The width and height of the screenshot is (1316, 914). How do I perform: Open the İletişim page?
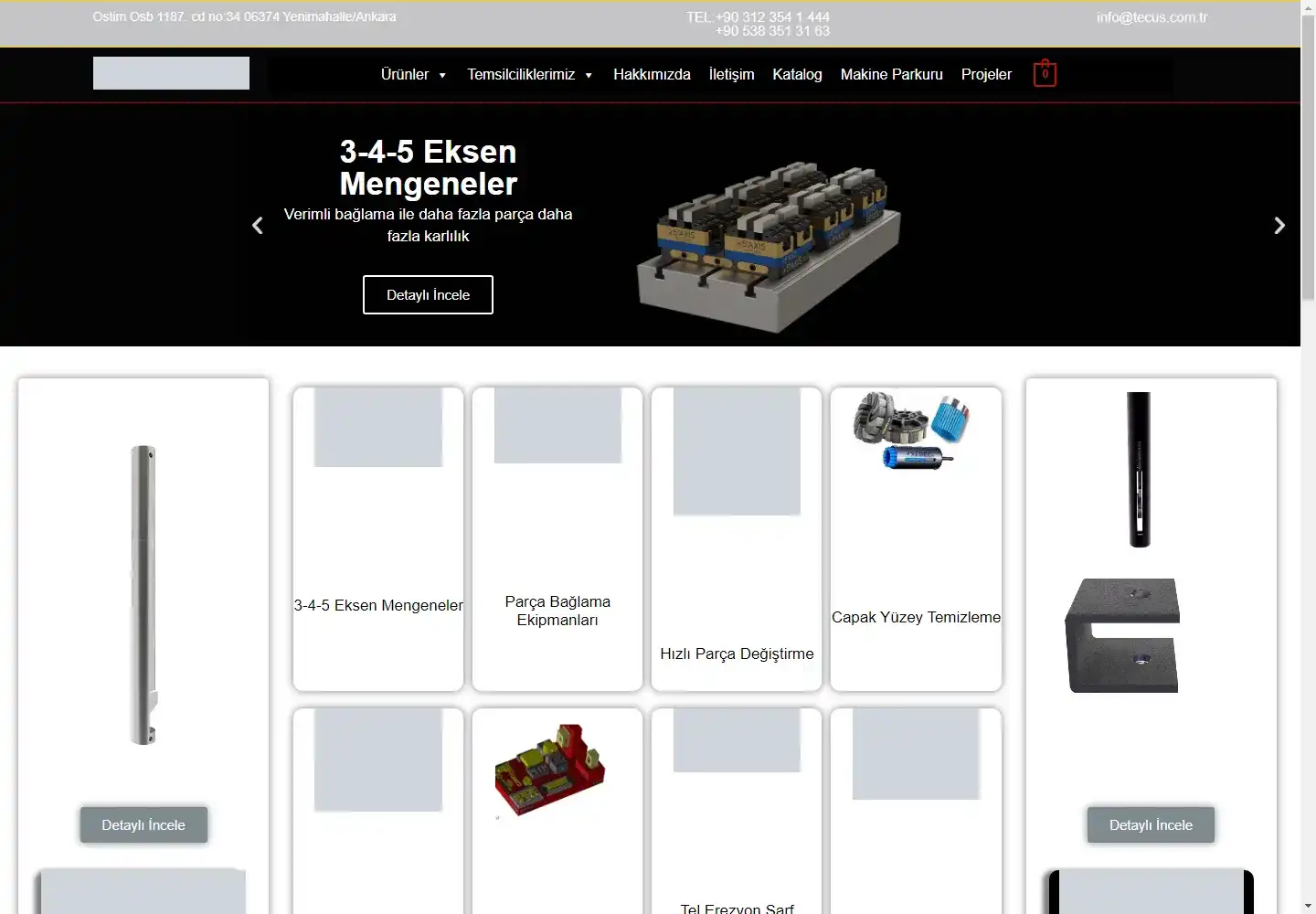[731, 74]
